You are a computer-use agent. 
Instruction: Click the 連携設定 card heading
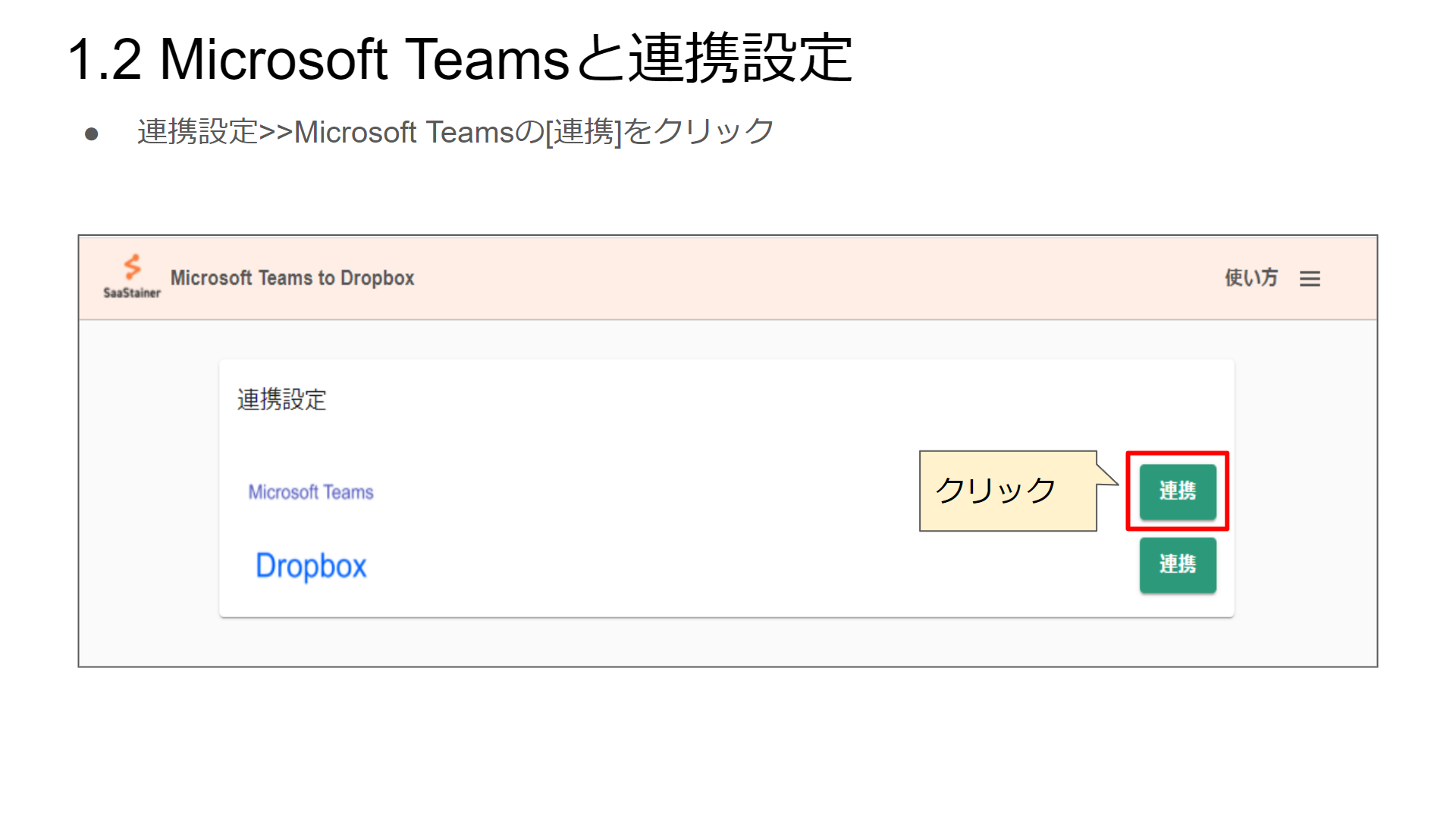click(281, 400)
